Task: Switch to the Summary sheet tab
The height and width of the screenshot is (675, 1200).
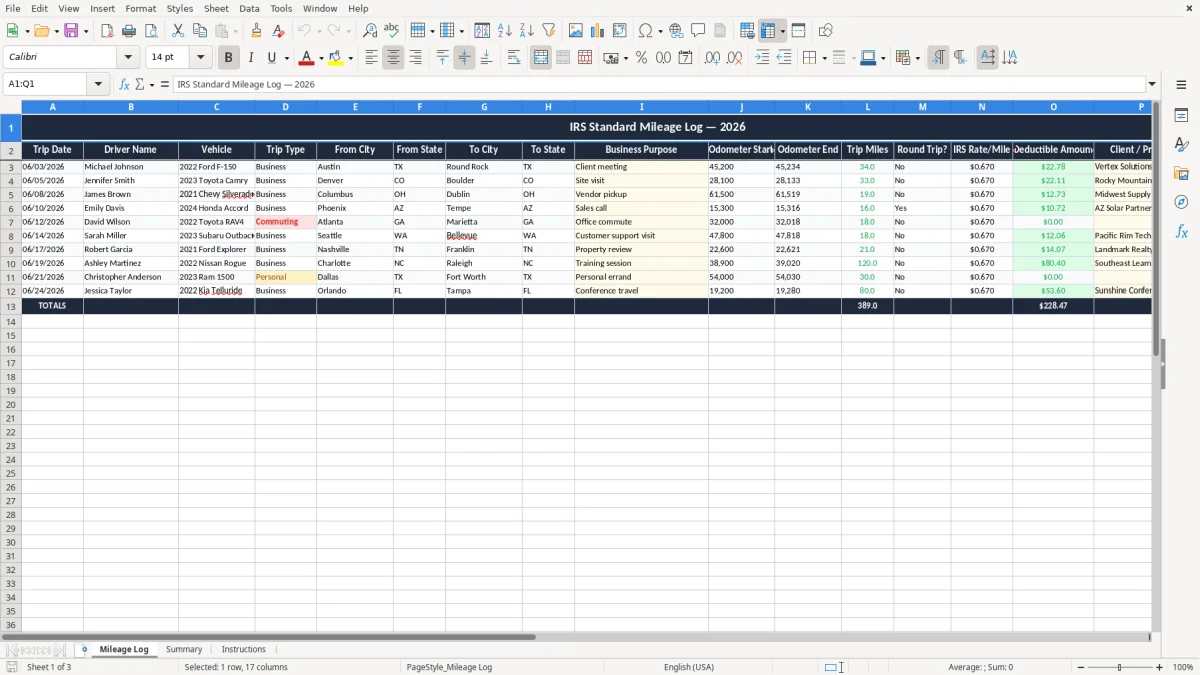Action: (184, 649)
